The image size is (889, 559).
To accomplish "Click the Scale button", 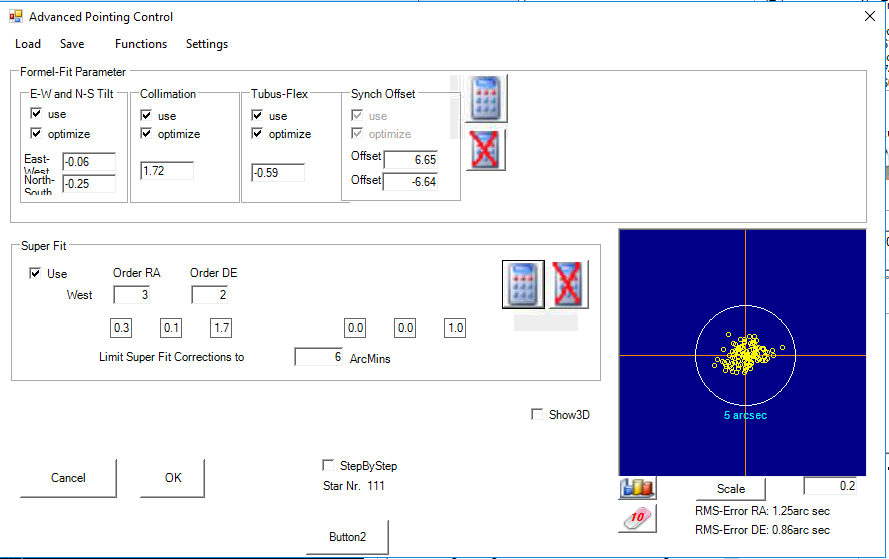I will [731, 489].
